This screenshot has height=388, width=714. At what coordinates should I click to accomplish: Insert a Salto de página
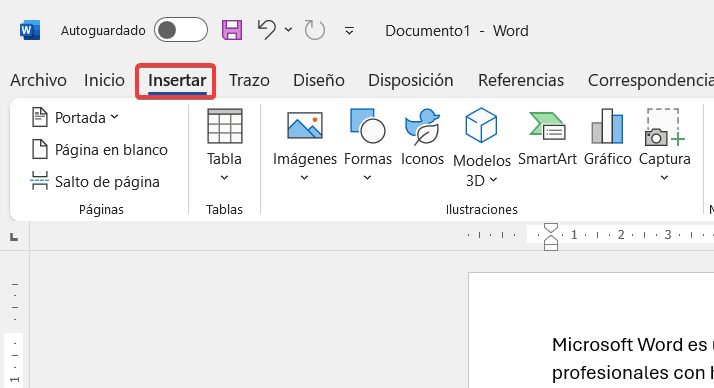[95, 181]
